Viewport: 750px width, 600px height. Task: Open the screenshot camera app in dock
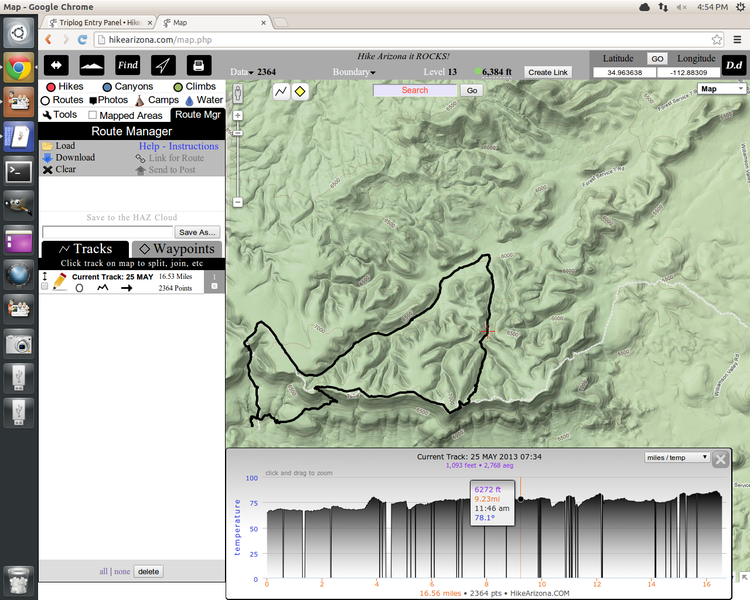pyautogui.click(x=19, y=344)
